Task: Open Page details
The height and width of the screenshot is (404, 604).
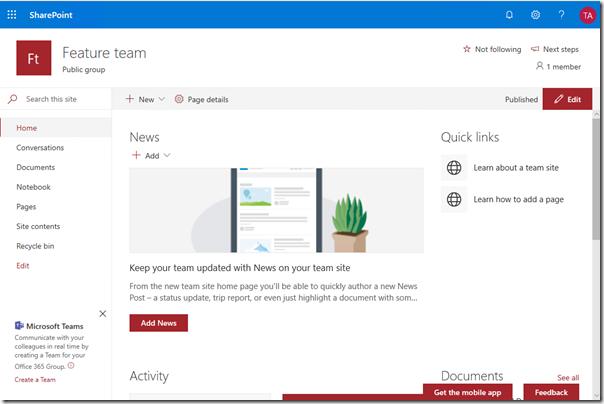Action: click(201, 99)
